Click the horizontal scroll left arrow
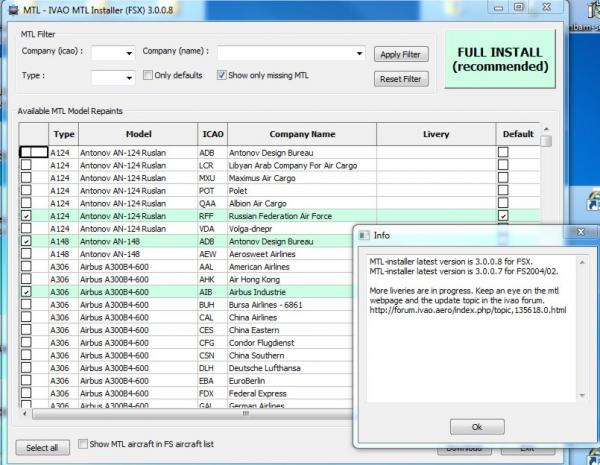The image size is (600, 465). [x=25, y=414]
